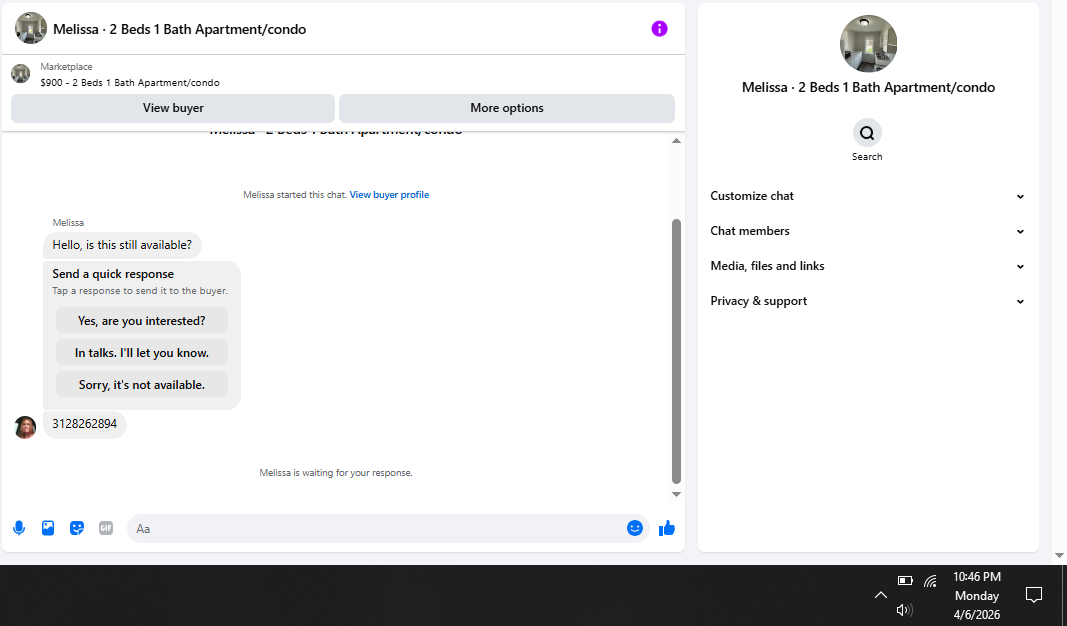Click the message input field
This screenshot has width=1067, height=626.
378,529
